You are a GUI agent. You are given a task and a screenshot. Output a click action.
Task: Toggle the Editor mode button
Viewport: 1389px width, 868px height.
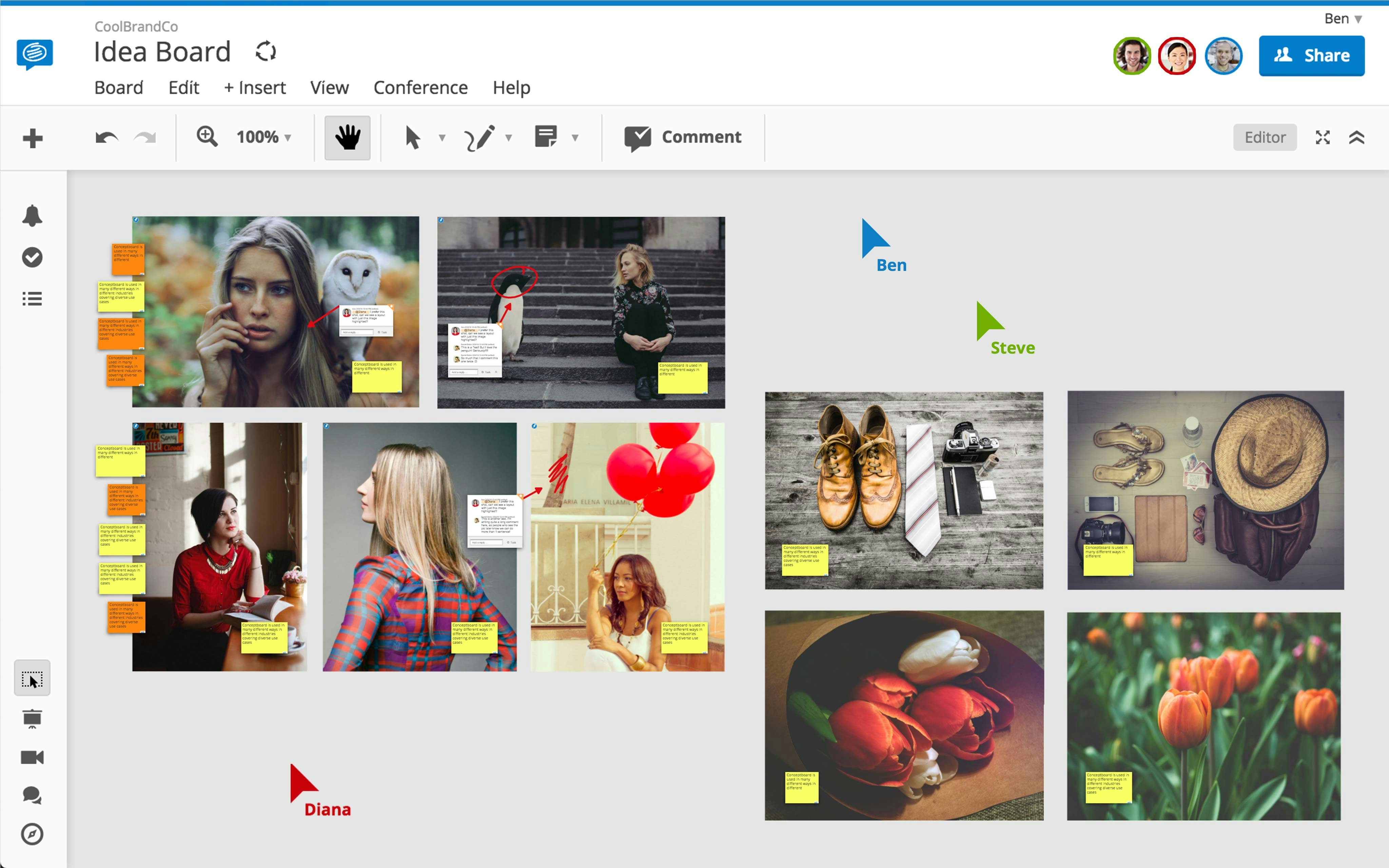tap(1265, 137)
